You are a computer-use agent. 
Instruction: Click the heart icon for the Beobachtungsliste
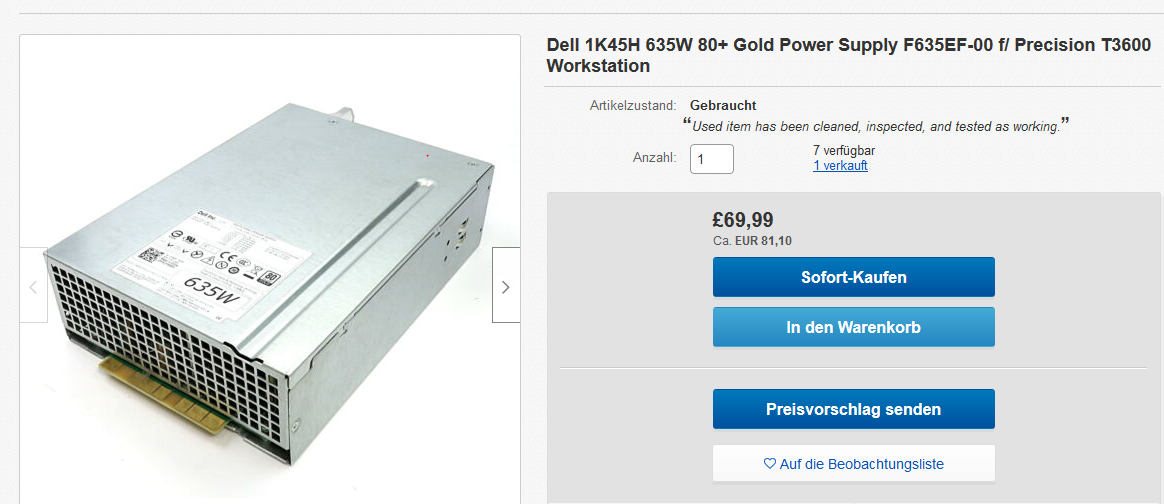[770, 464]
